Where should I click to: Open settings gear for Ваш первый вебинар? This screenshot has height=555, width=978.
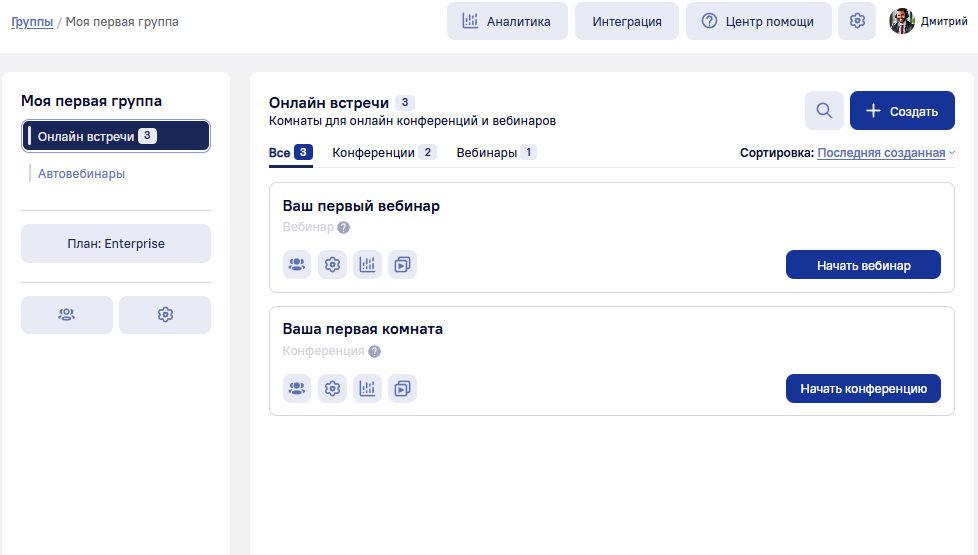(x=332, y=265)
